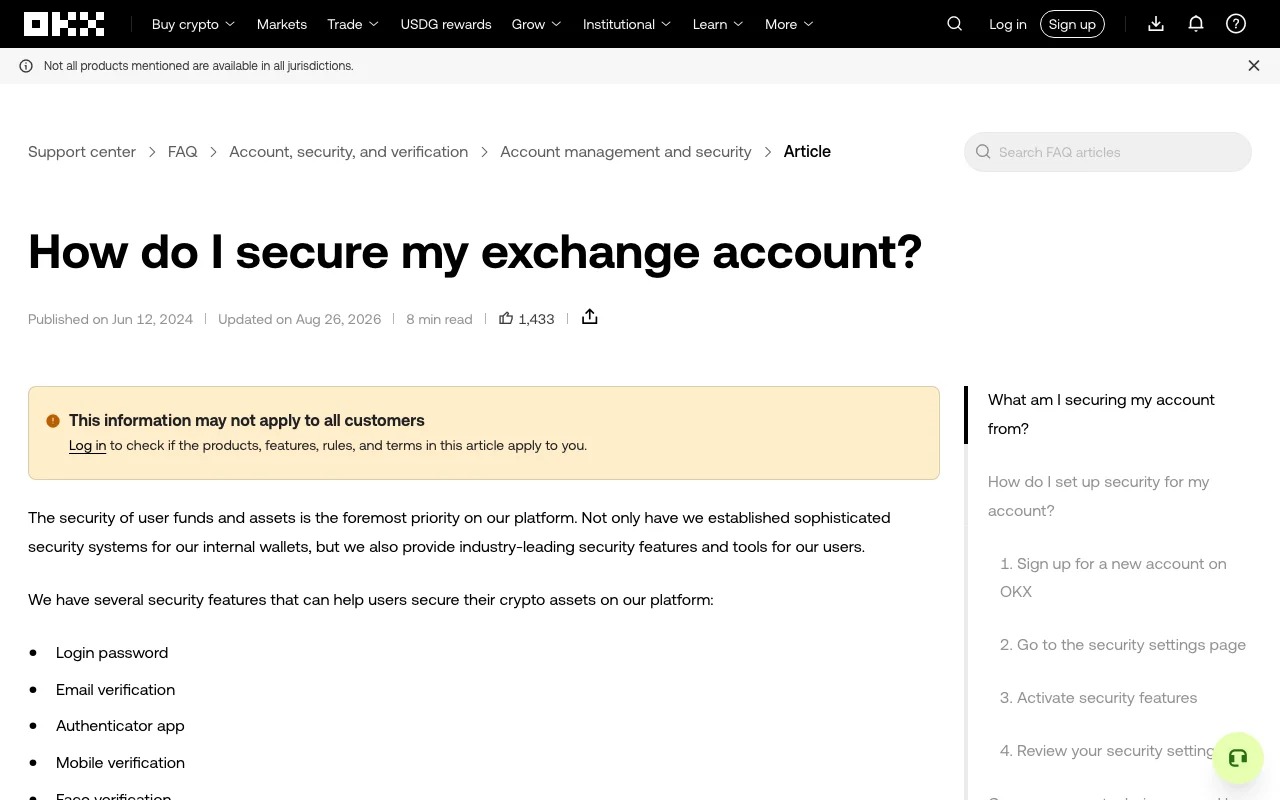
Task: Navigate to Support center breadcrumb
Action: (x=82, y=152)
